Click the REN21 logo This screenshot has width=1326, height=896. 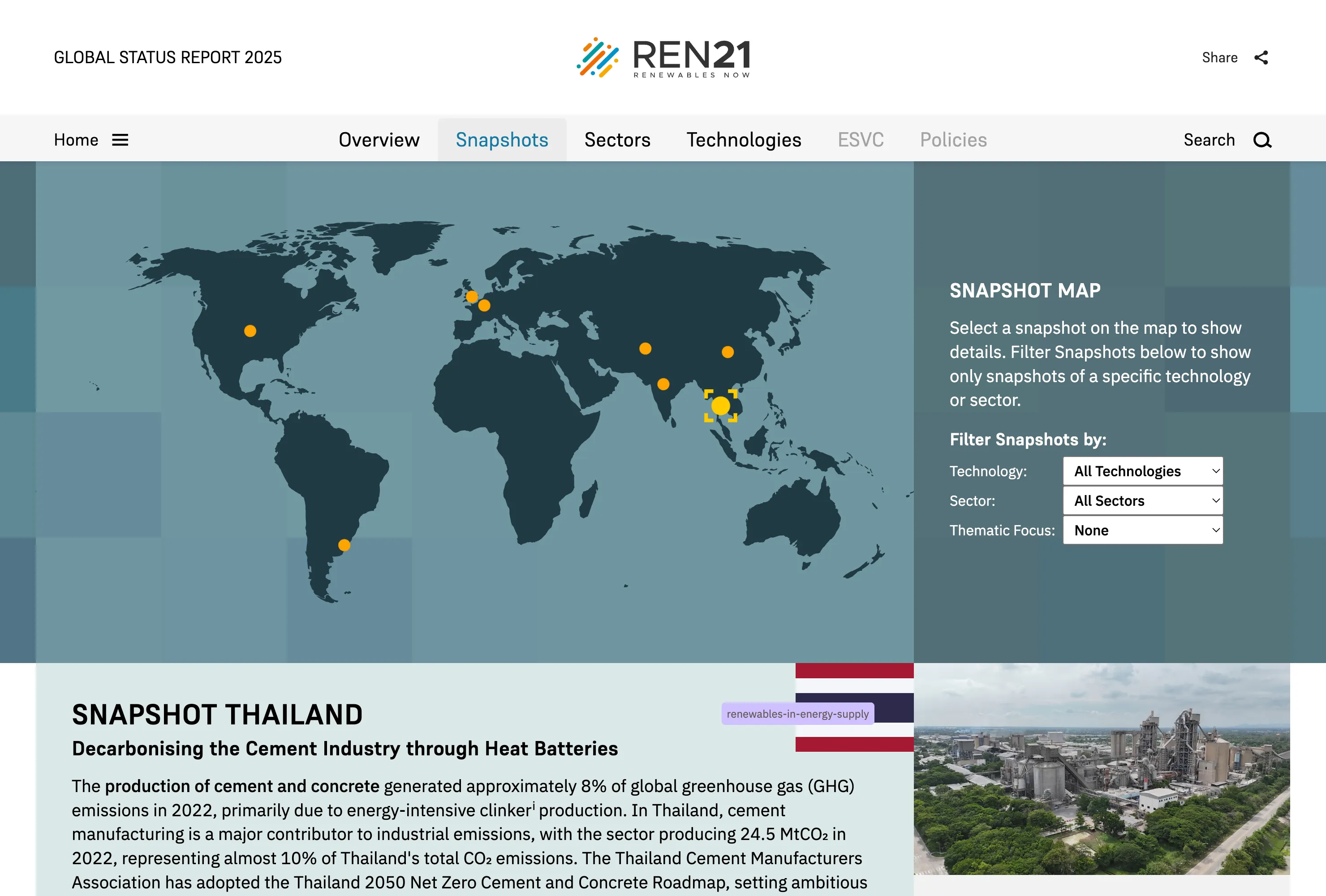point(663,57)
